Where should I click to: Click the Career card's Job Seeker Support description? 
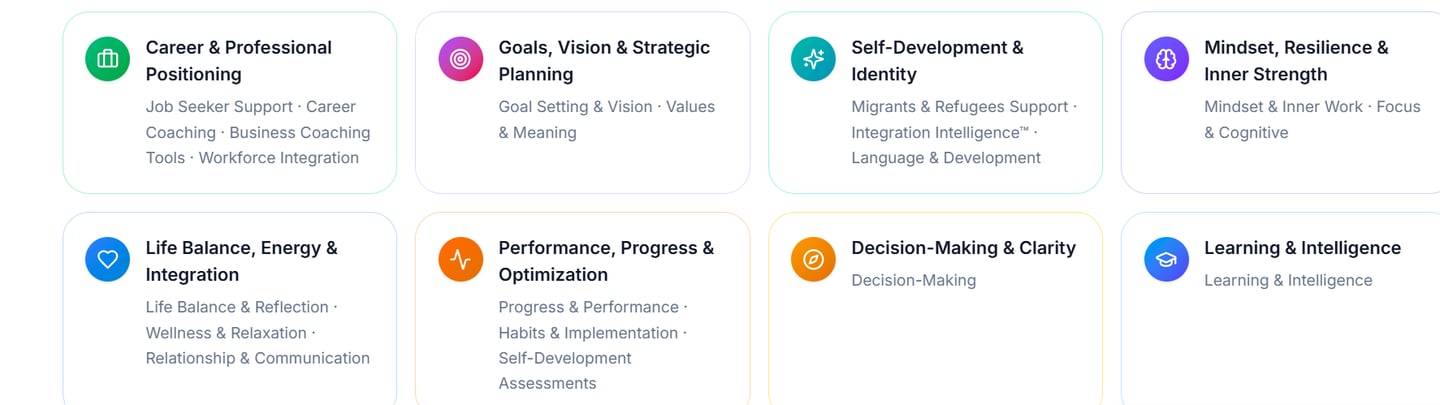click(x=220, y=107)
